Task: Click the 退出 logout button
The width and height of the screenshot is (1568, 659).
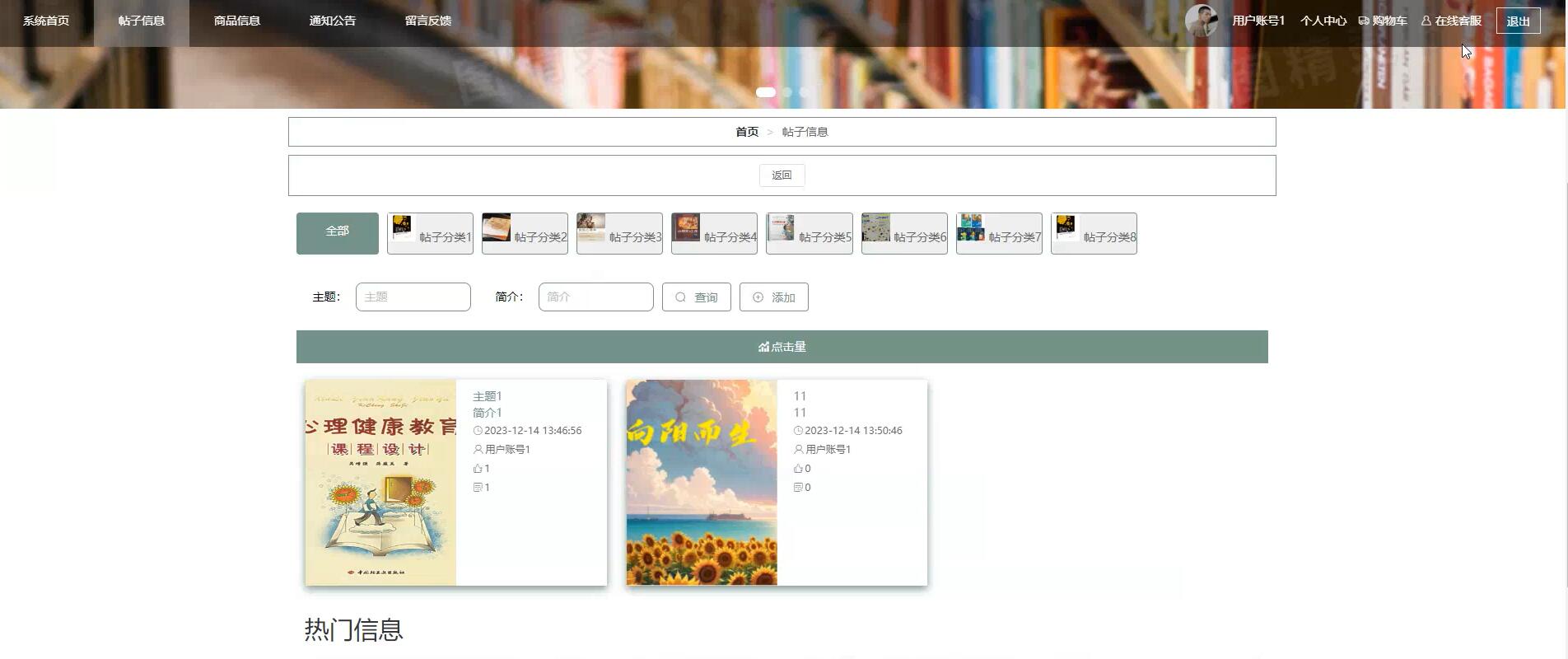Action: click(1518, 21)
